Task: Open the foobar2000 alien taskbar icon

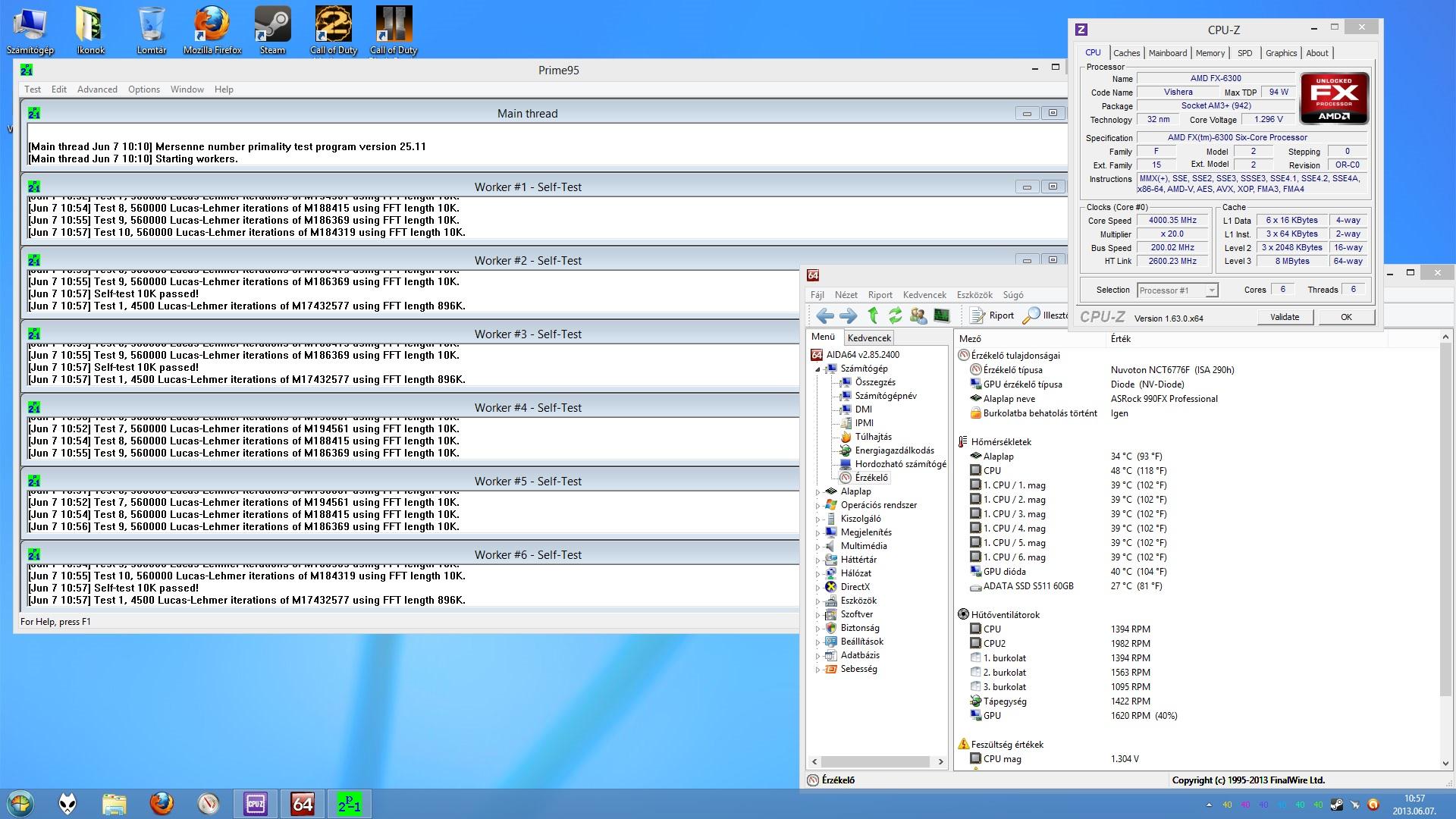Action: 67,804
